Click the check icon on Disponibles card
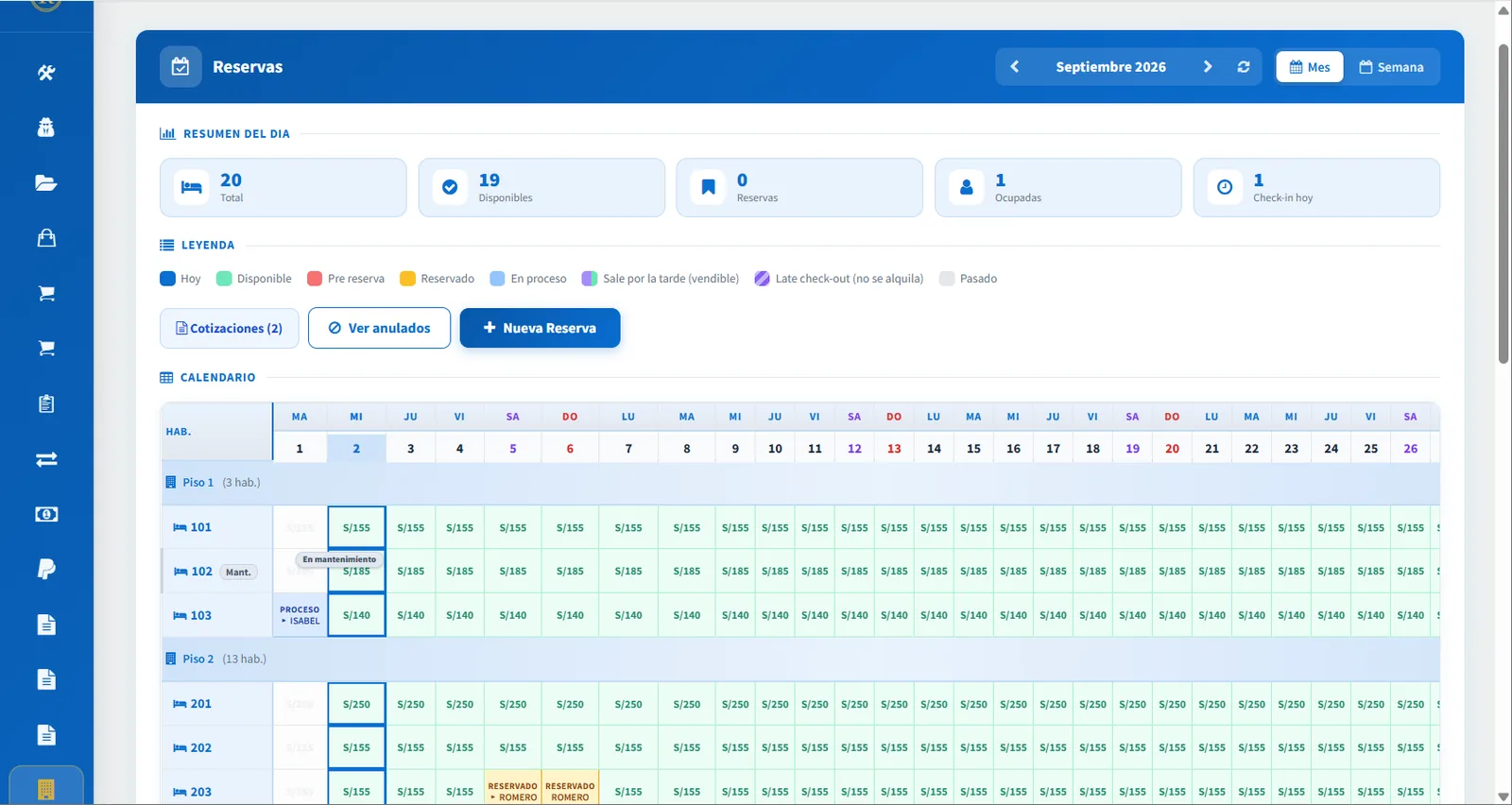The width and height of the screenshot is (1512, 805). pos(450,187)
